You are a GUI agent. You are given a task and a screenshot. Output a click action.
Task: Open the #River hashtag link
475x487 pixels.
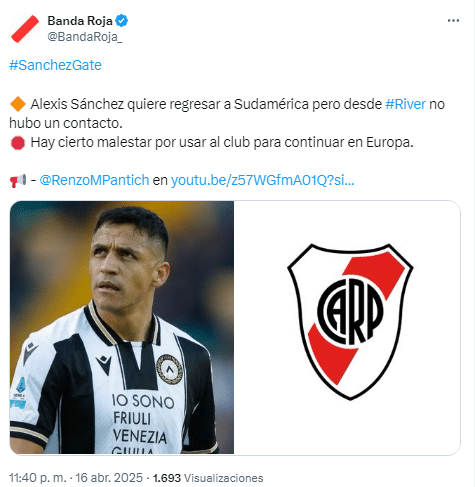point(405,104)
